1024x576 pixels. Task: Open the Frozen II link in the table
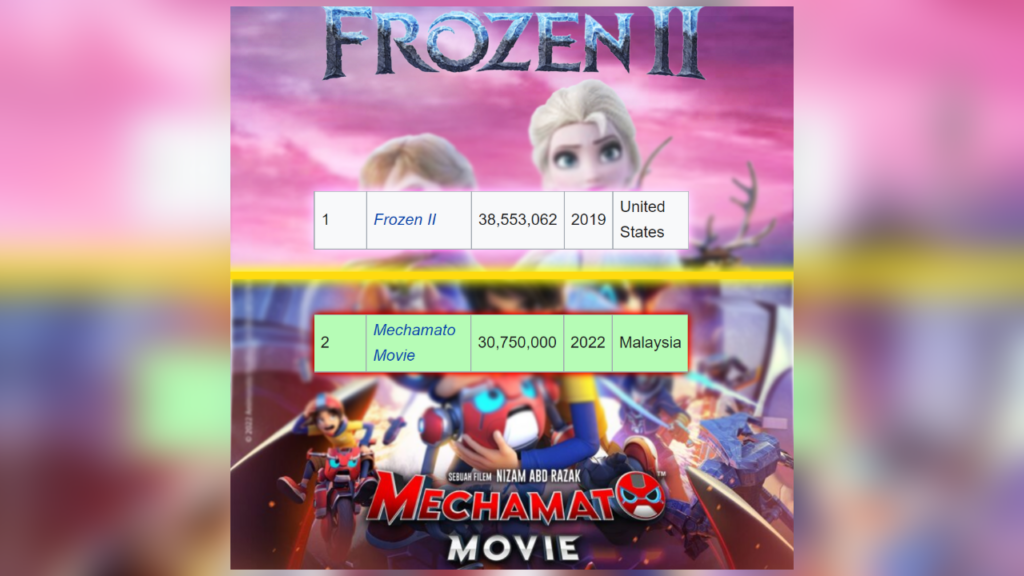pyautogui.click(x=404, y=220)
